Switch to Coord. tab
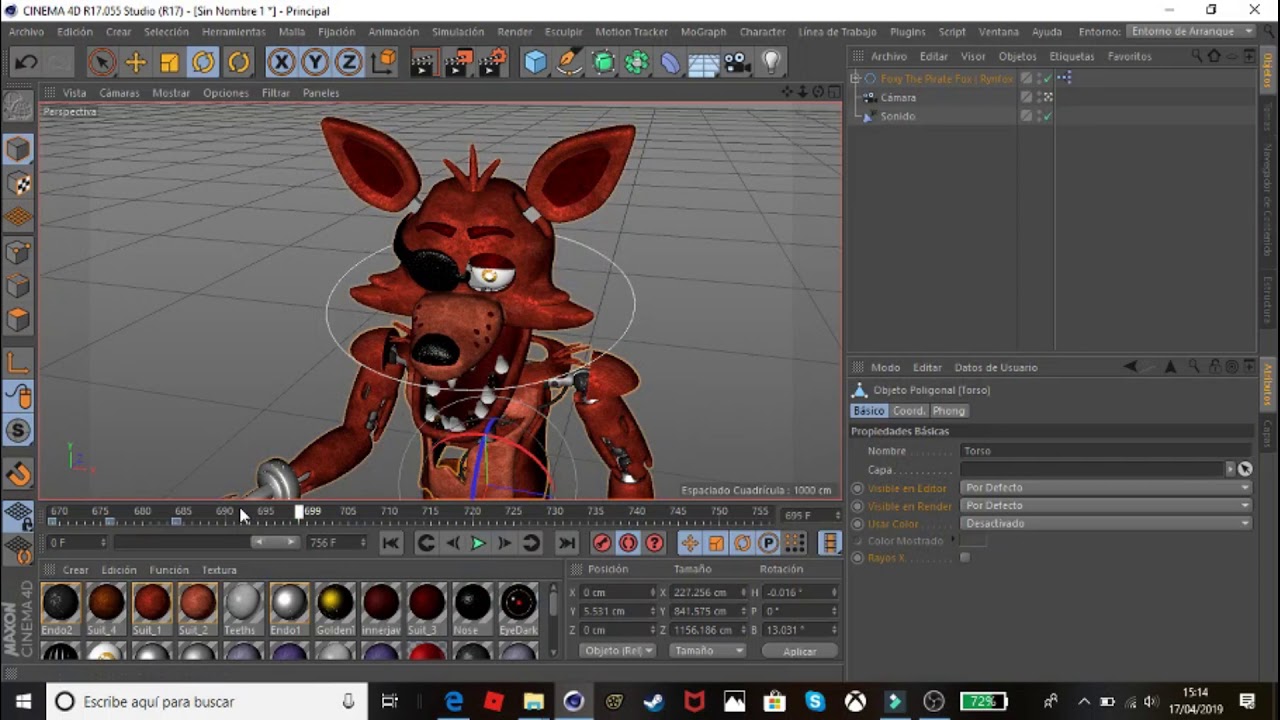The height and width of the screenshot is (720, 1280). pos(909,411)
